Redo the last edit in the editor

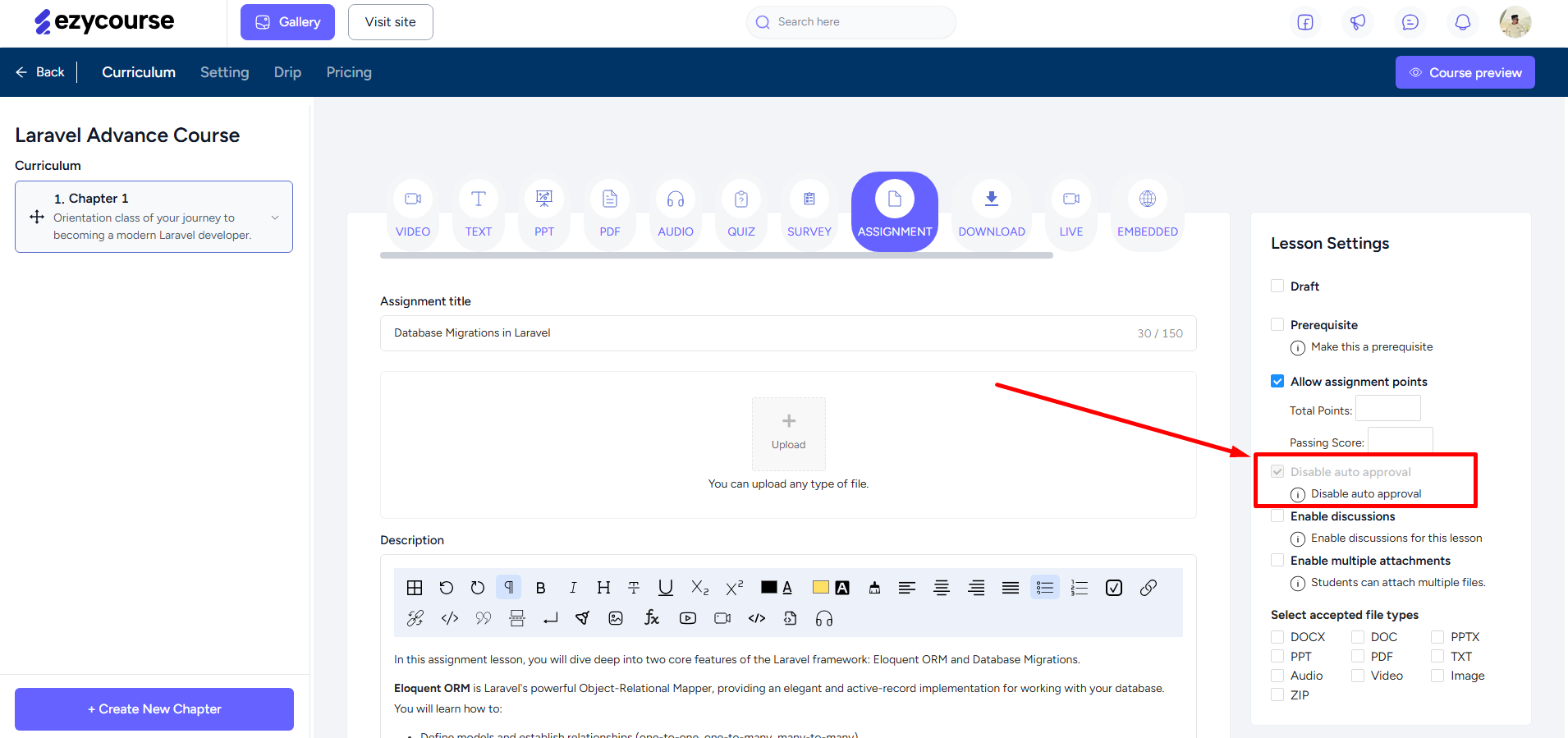478,588
